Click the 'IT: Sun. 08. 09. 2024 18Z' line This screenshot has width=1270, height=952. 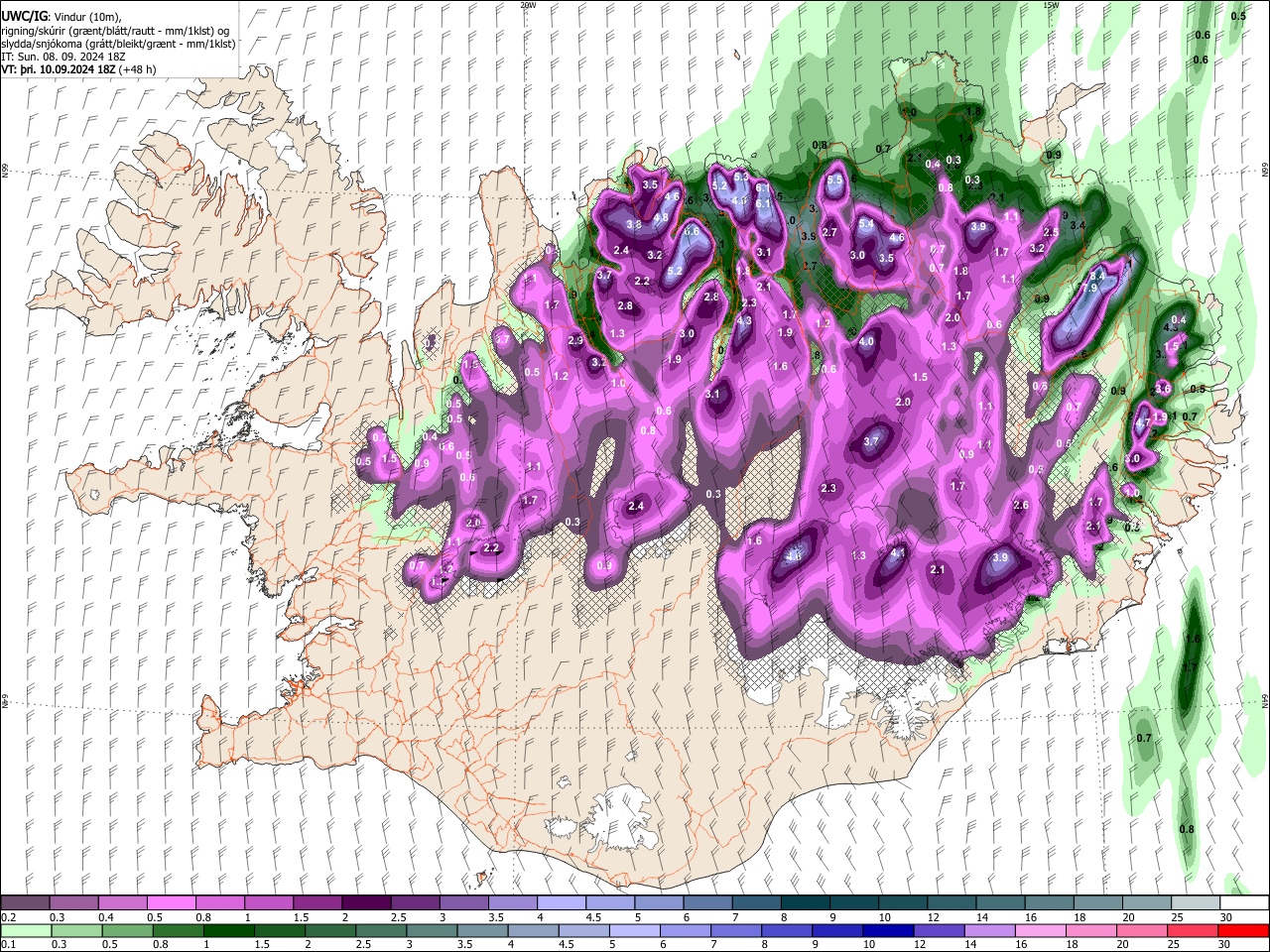tap(63, 57)
